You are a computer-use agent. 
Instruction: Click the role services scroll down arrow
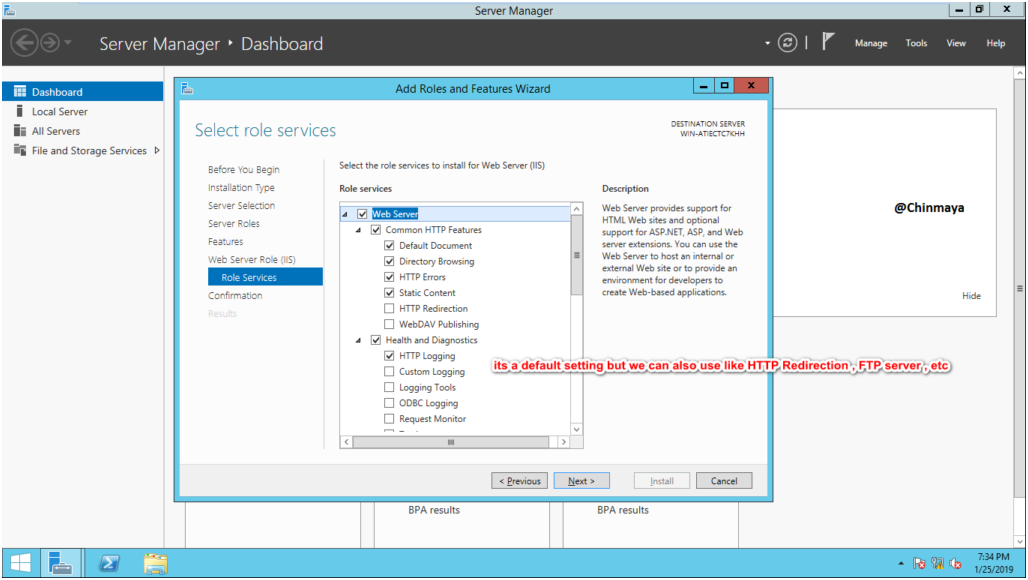point(577,429)
